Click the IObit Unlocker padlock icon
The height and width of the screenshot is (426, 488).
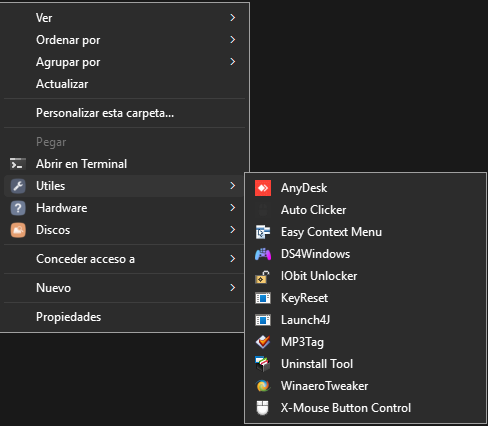click(x=263, y=276)
